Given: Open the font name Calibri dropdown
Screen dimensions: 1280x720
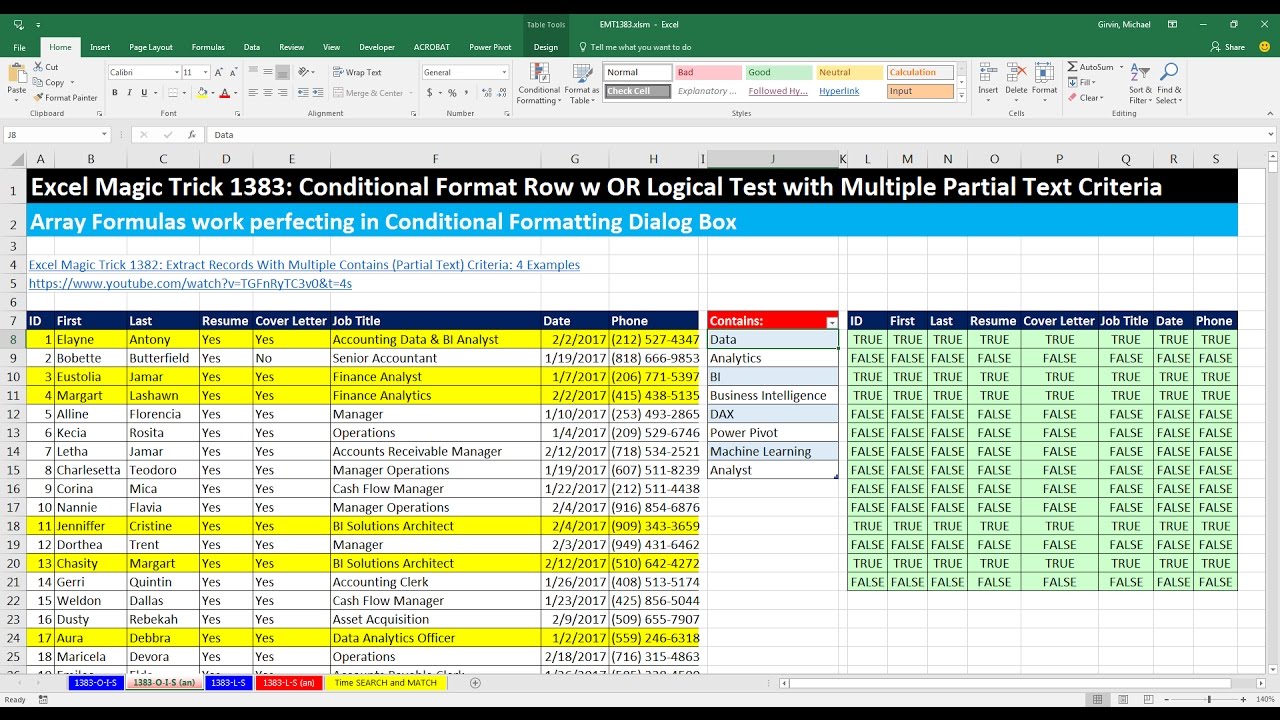Looking at the screenshot, I should point(175,72).
